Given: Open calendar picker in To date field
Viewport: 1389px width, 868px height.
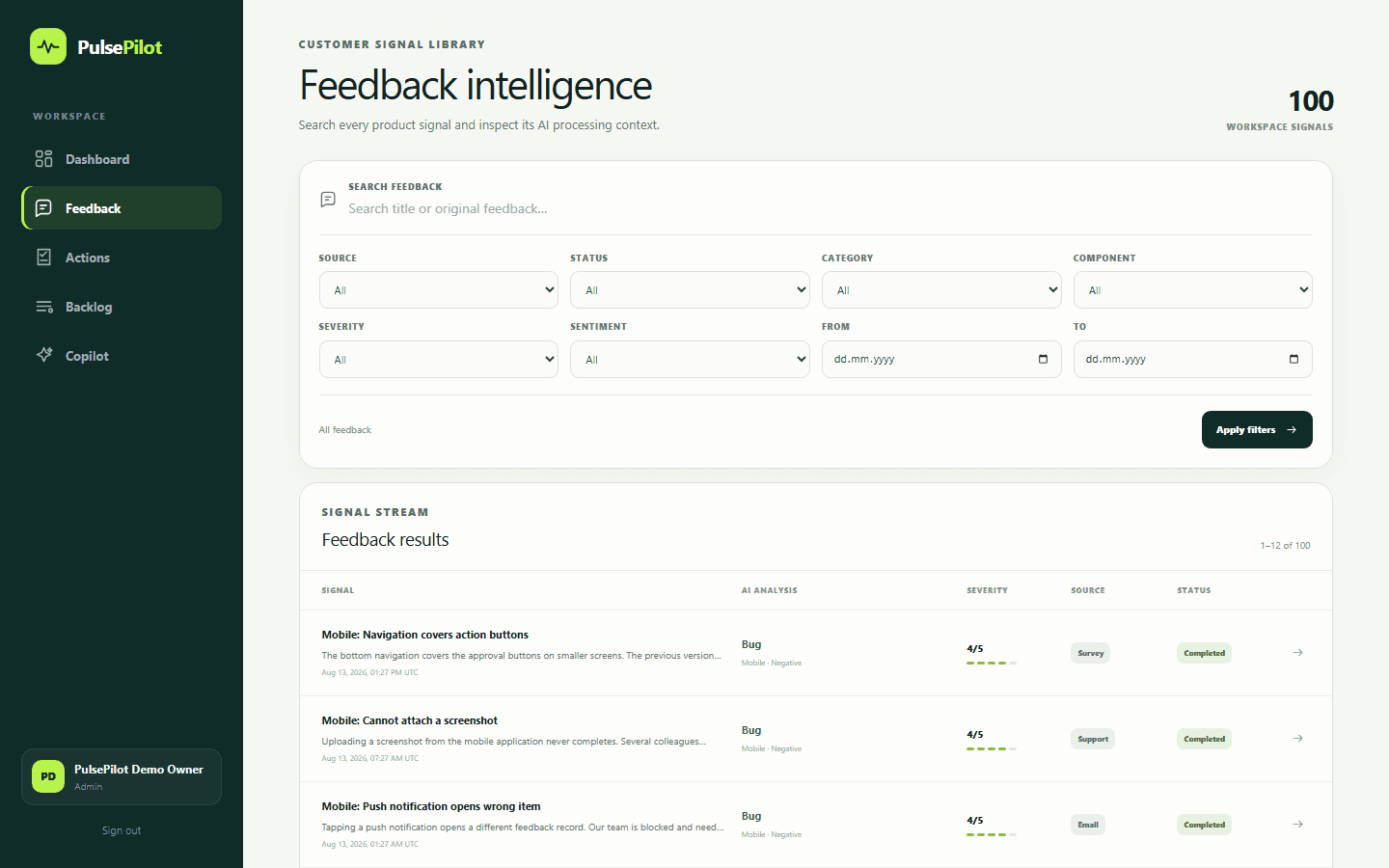Looking at the screenshot, I should pos(1294,359).
